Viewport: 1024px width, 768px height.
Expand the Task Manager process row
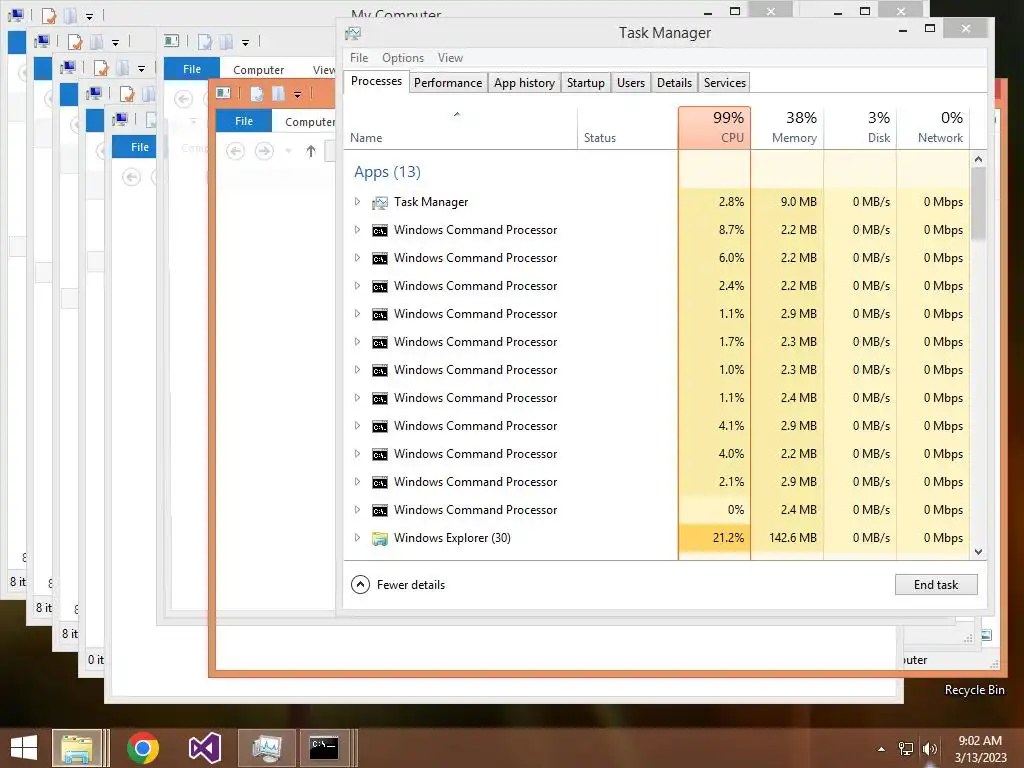(x=357, y=202)
